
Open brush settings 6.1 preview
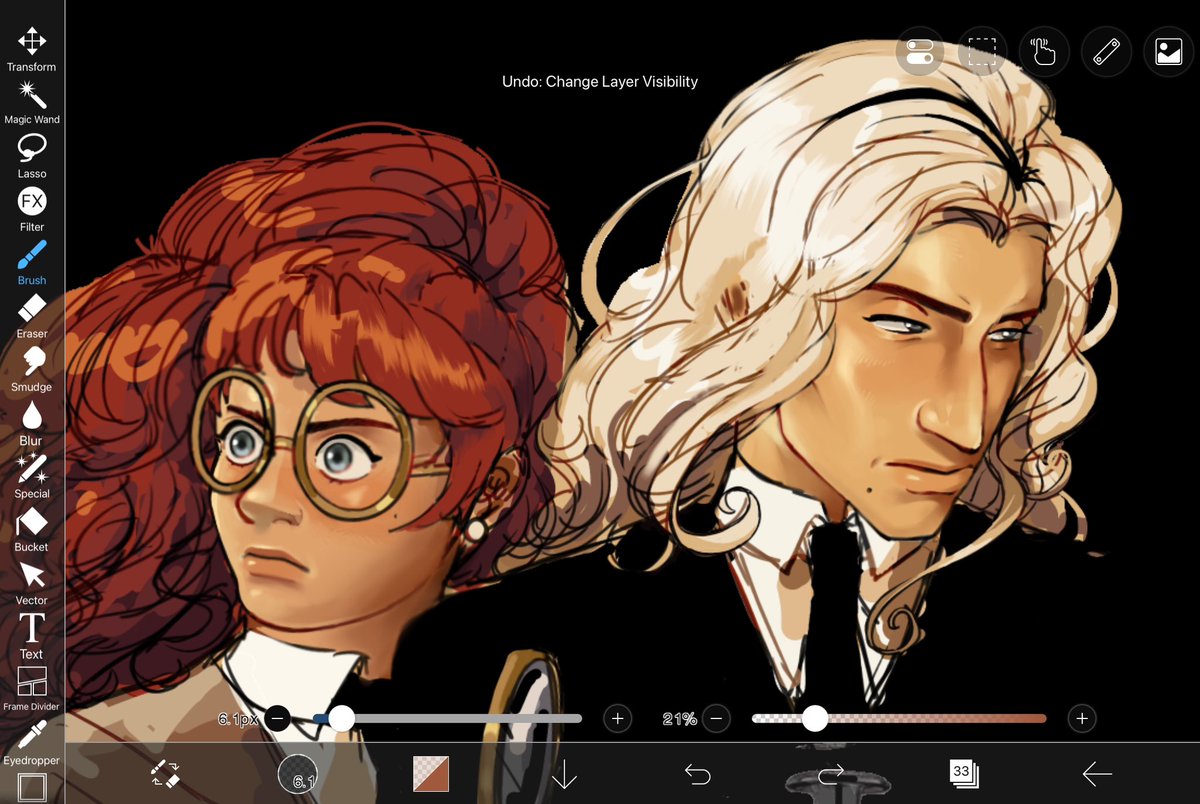click(298, 773)
